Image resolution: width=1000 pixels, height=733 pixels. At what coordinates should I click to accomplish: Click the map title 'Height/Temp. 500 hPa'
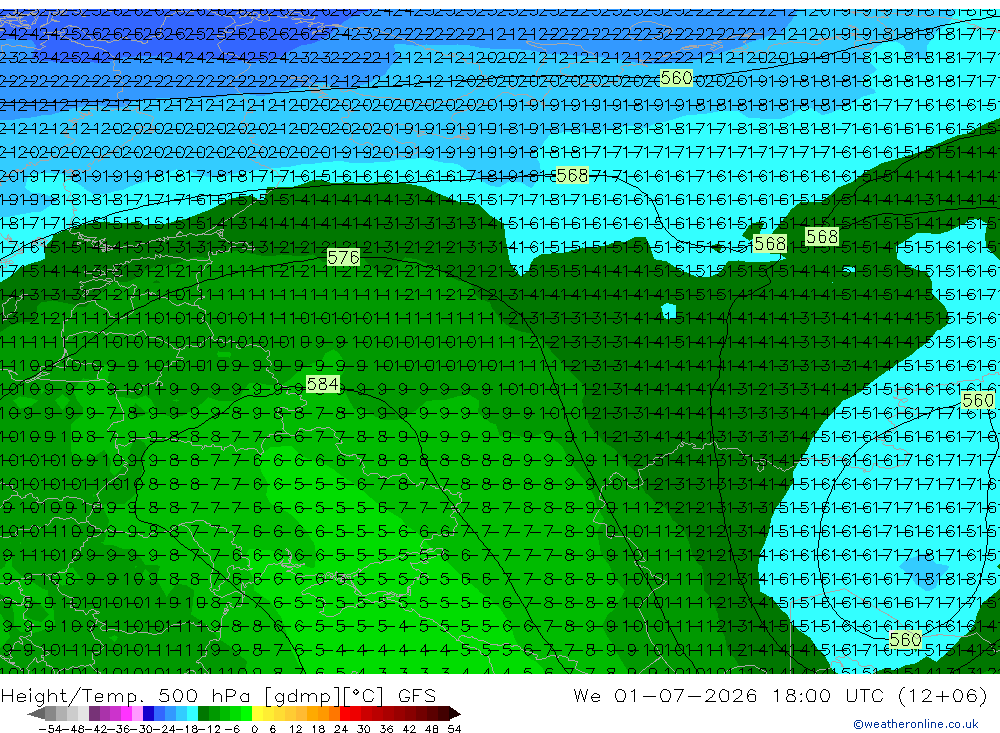pyautogui.click(x=125, y=696)
